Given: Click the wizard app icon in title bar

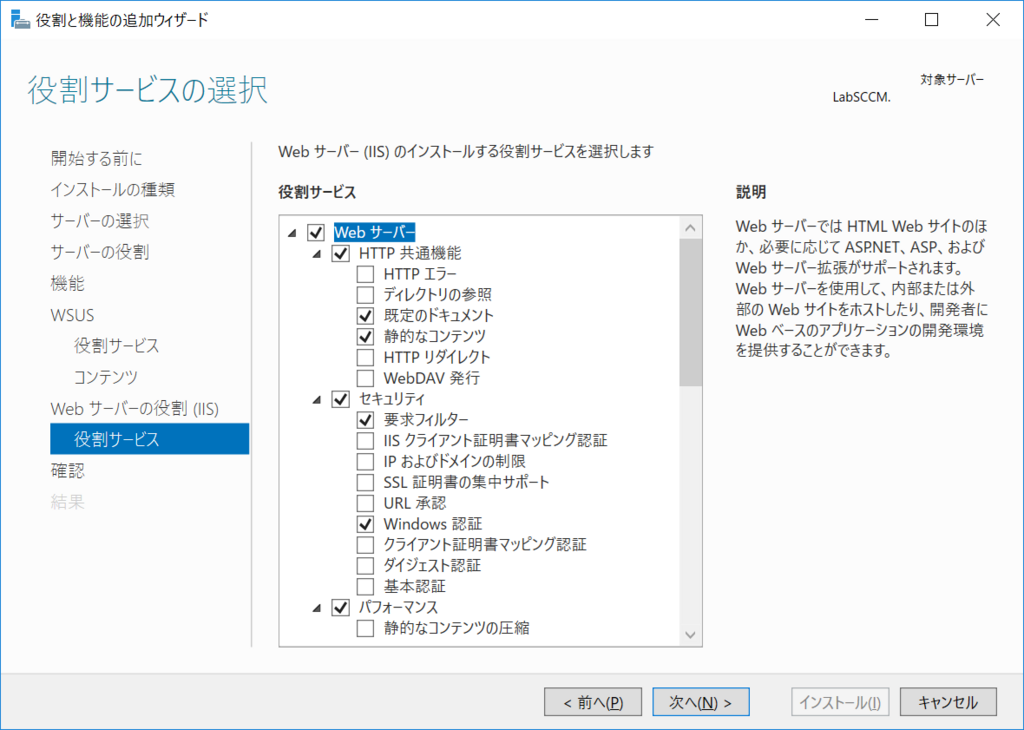Looking at the screenshot, I should coord(20,20).
